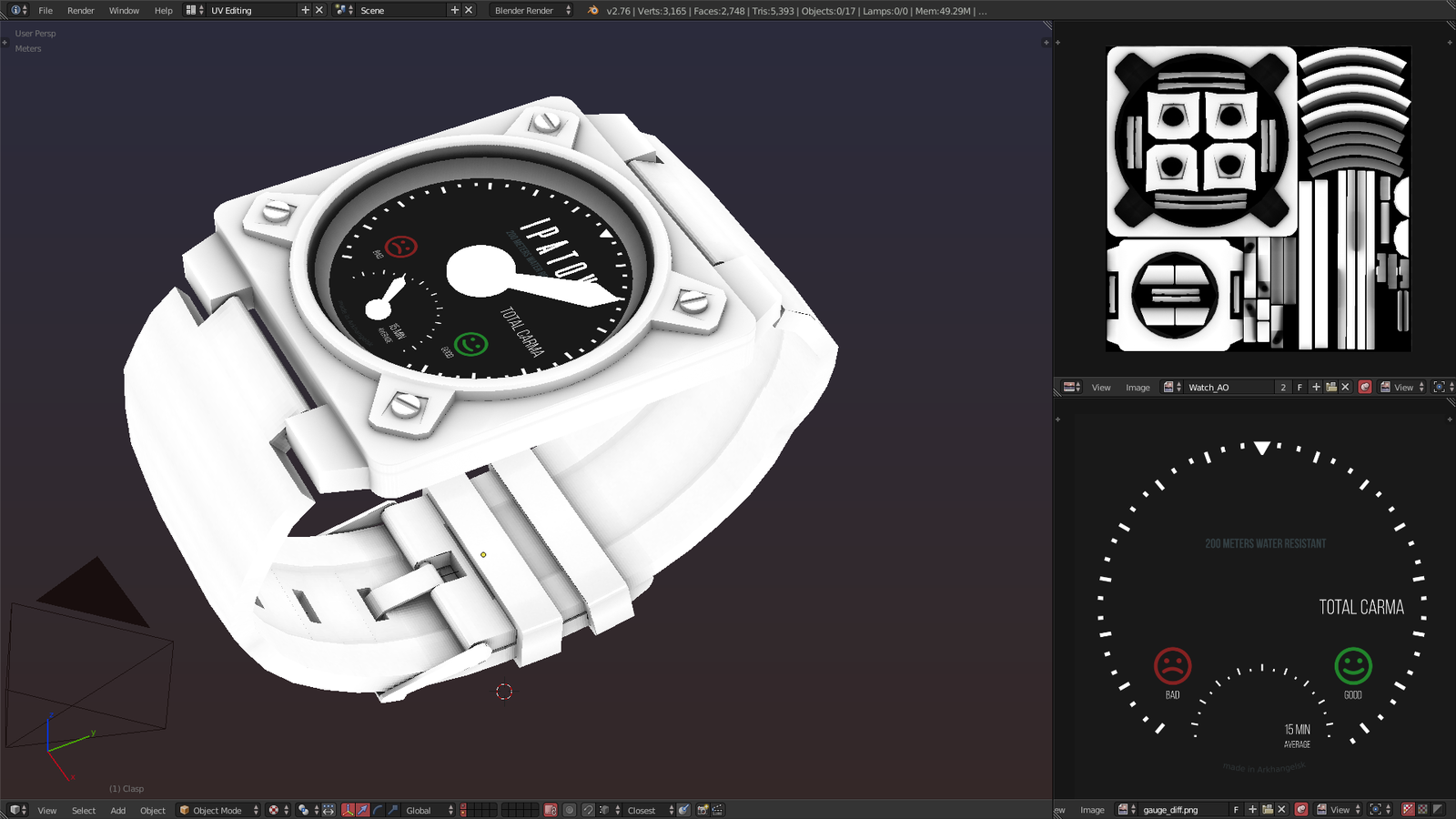Enable the translate manipulator arrow

click(362, 810)
